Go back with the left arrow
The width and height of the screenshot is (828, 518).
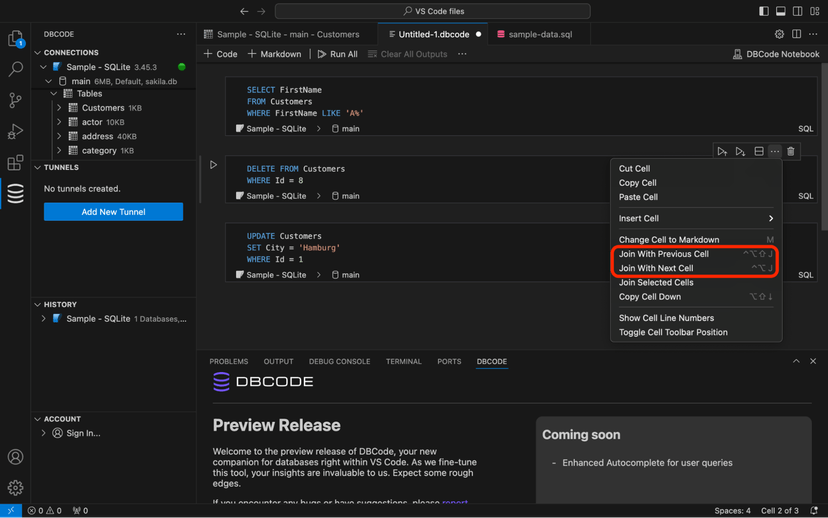(x=244, y=11)
